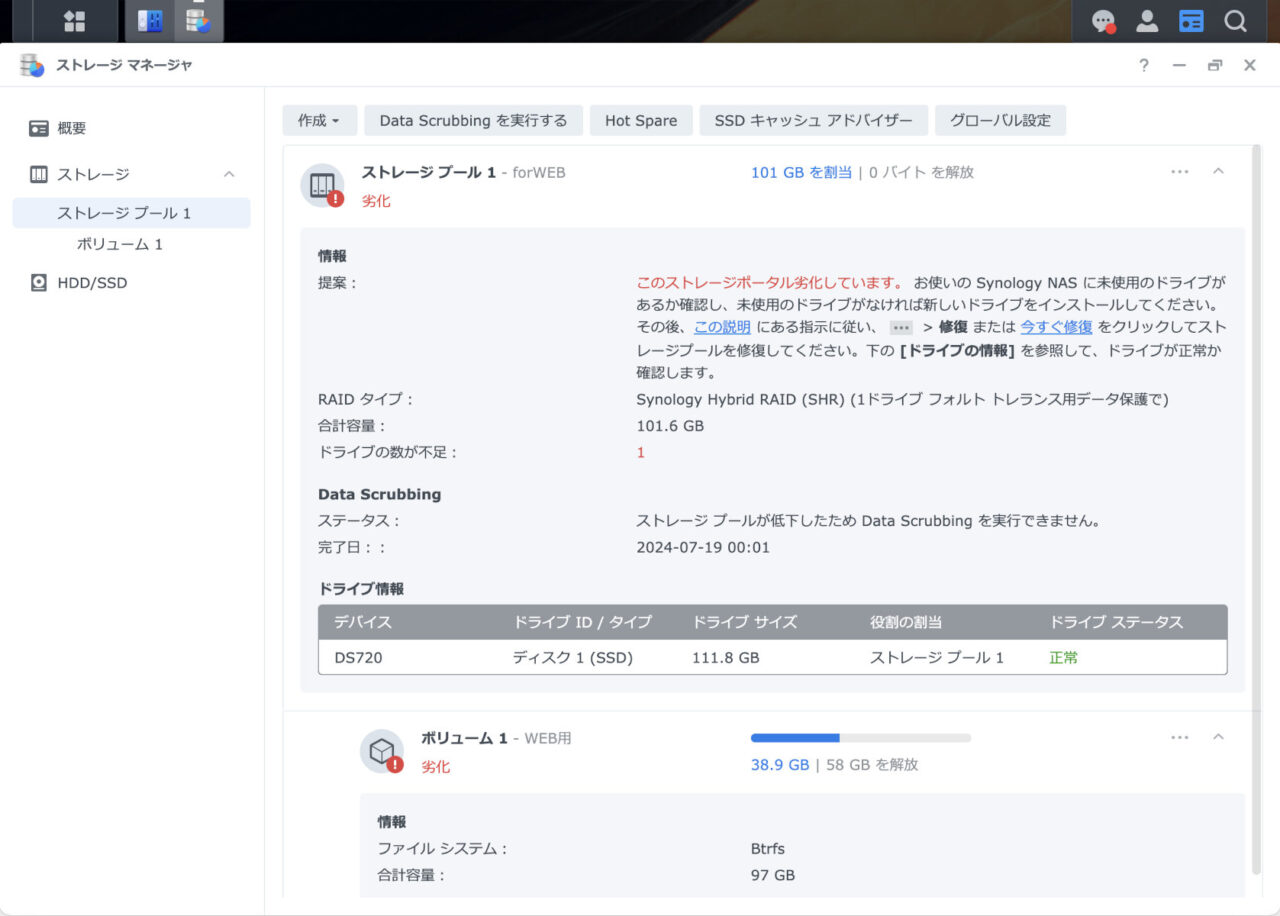Screen dimensions: 1280x916
Task: Click the ストレージ sidebar icon
Action: click(39, 174)
